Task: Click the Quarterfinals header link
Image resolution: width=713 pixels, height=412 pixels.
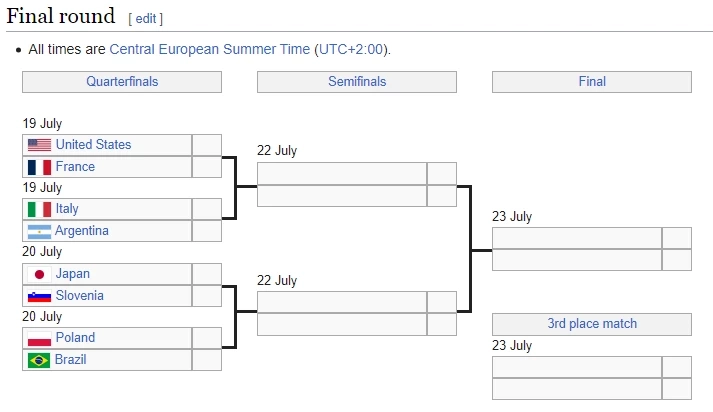Action: coord(122,82)
